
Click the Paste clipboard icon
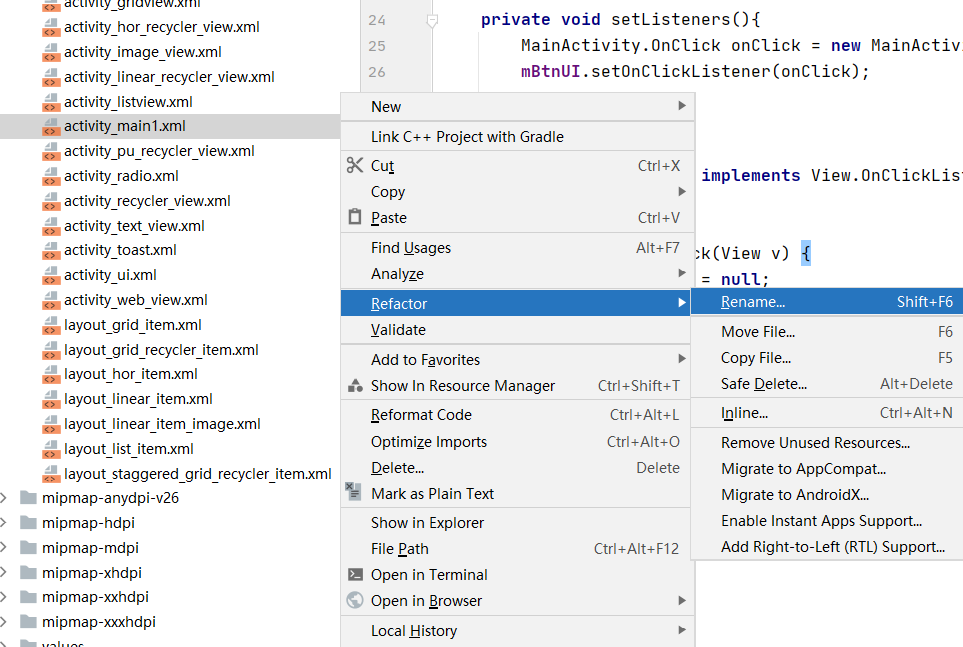point(354,217)
